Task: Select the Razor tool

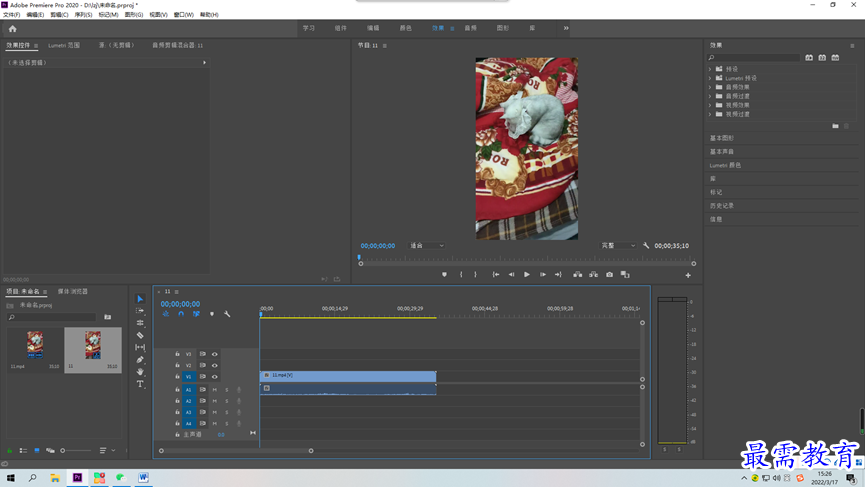Action: click(x=140, y=335)
